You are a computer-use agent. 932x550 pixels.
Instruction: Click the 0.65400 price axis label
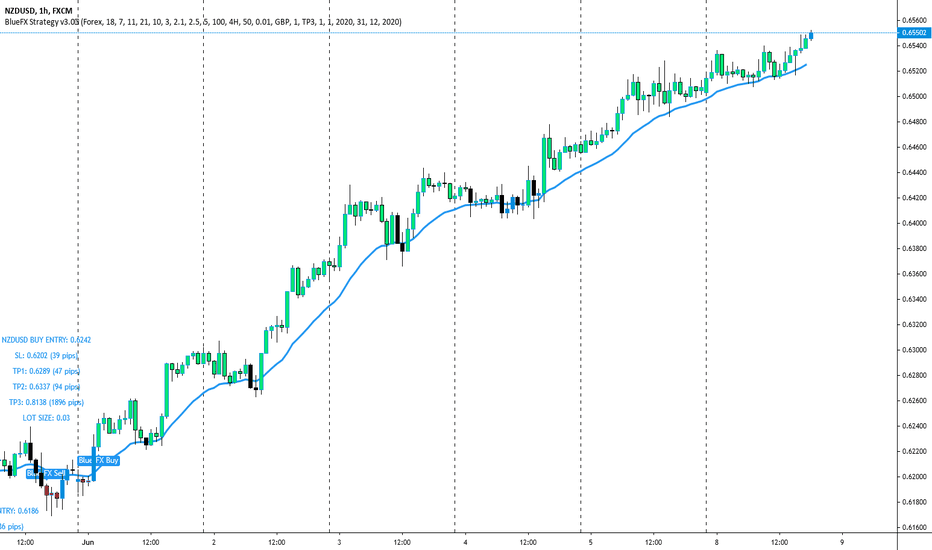tap(914, 46)
